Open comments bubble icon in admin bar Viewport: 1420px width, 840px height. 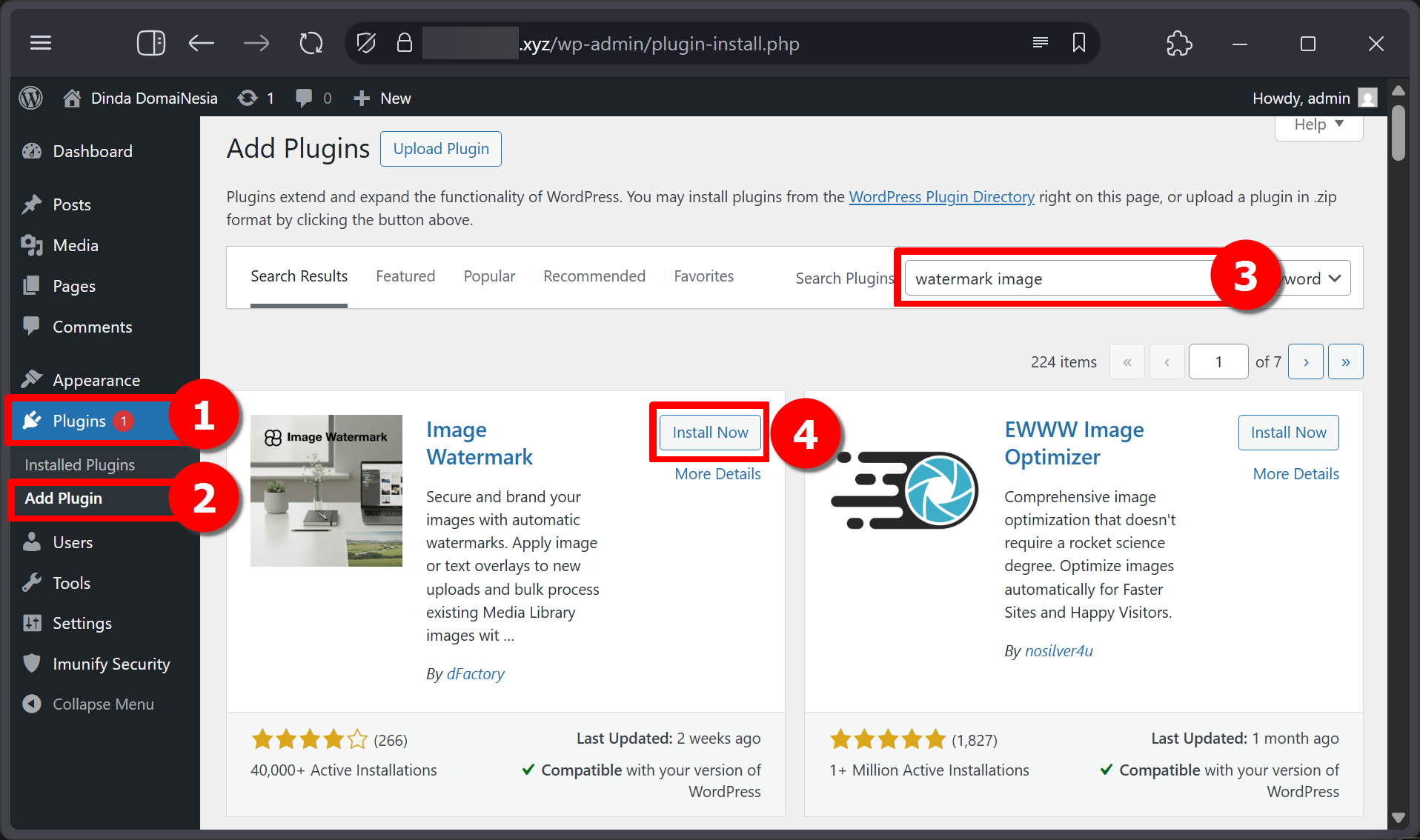304,98
